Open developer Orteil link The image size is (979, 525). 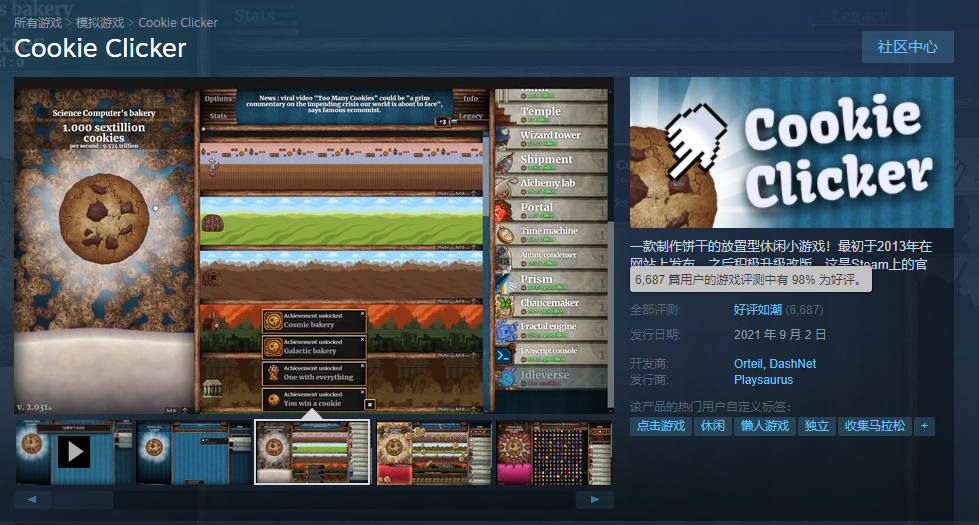pyautogui.click(x=748, y=363)
